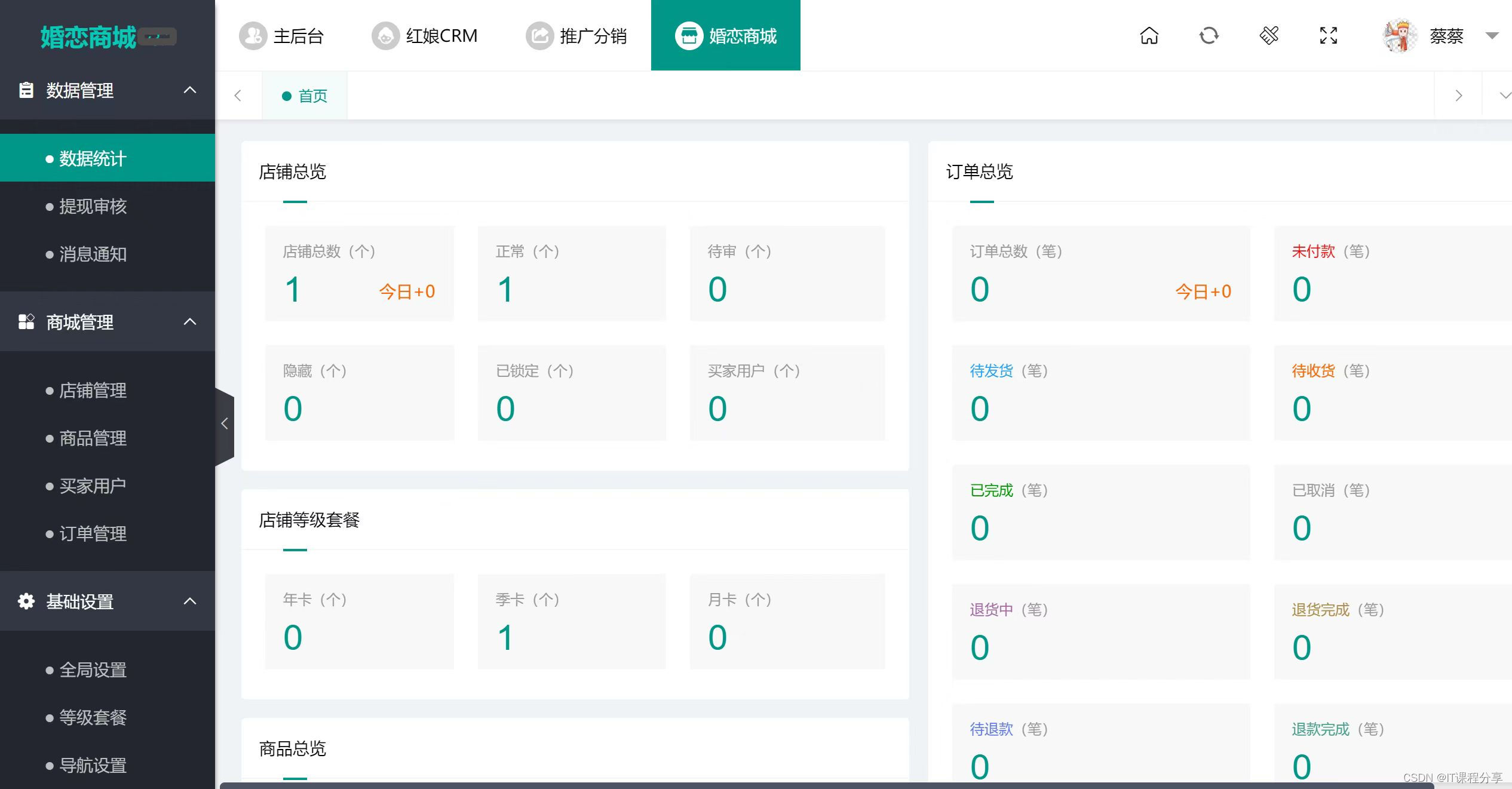Screen dimensions: 1512x789
Task: Click the 退货完成（笔）label
Action: pos(1338,610)
